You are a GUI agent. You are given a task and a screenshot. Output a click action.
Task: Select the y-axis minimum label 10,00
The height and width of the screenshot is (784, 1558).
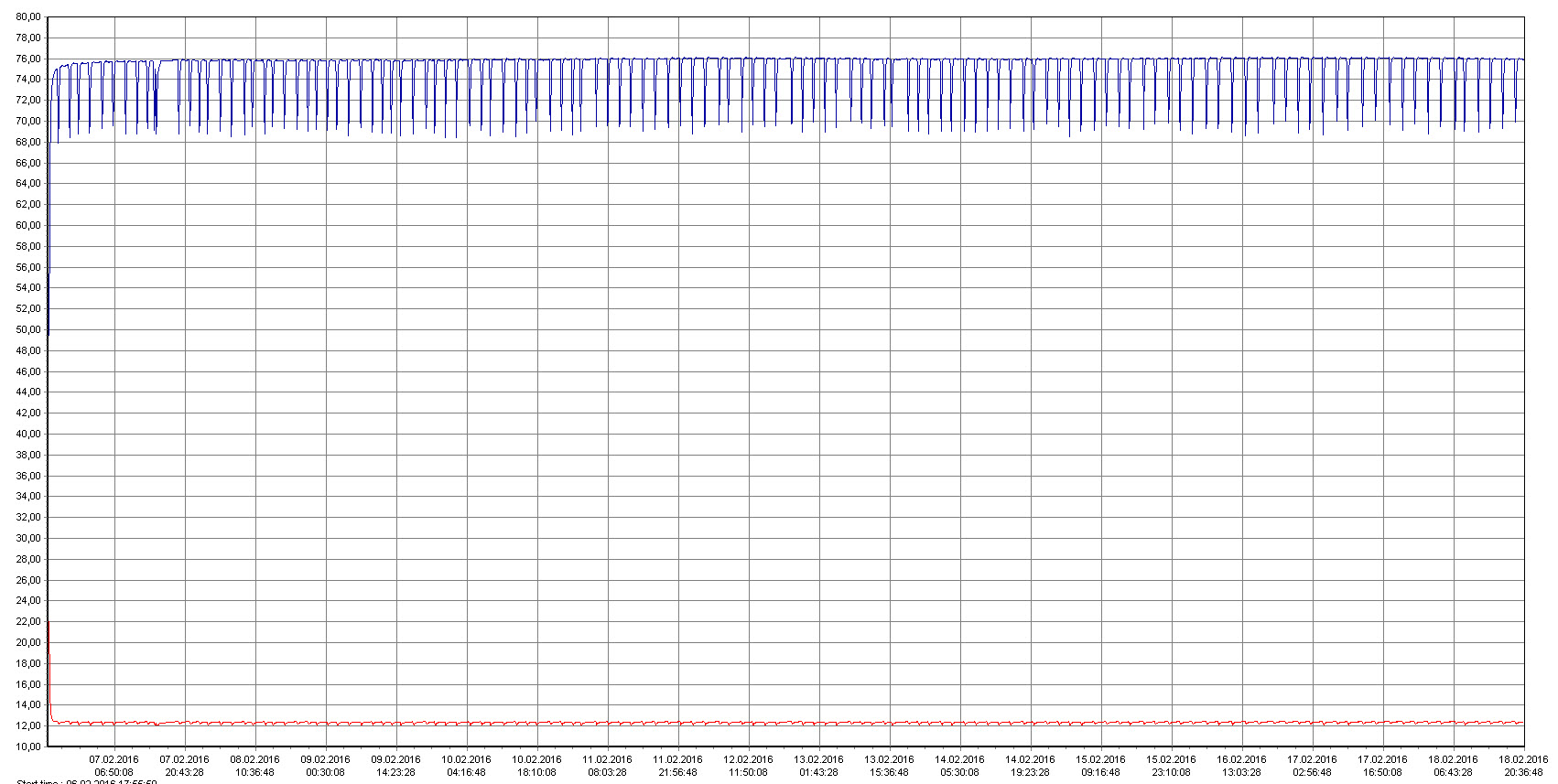[x=28, y=746]
